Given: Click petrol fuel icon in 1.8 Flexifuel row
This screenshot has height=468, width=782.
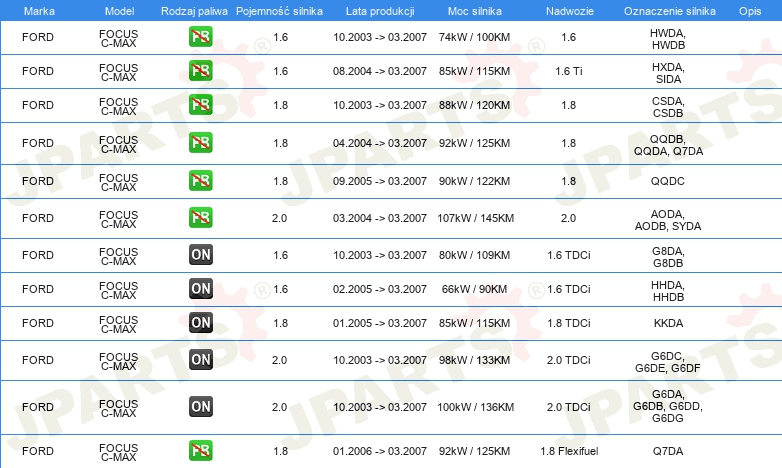Looking at the screenshot, I should (200, 450).
